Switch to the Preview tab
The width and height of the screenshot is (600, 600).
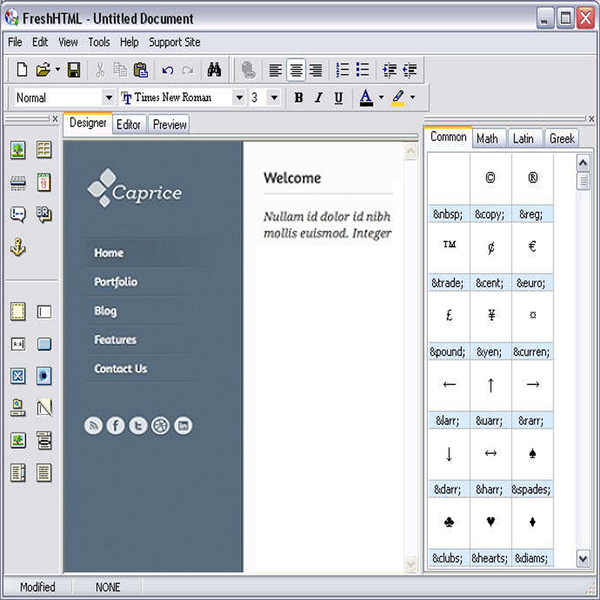(x=170, y=124)
